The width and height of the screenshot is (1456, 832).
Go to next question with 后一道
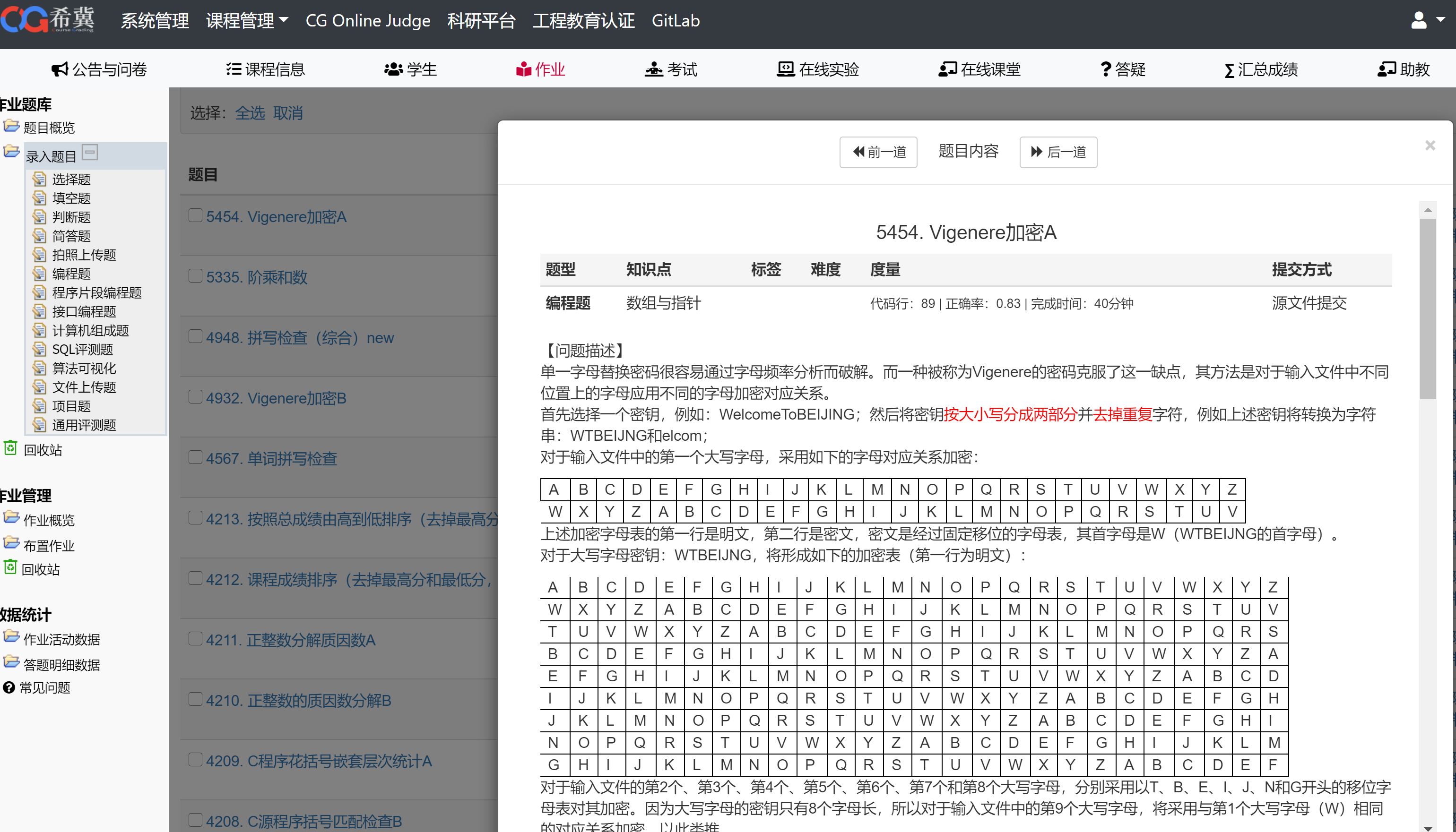[x=1059, y=152]
